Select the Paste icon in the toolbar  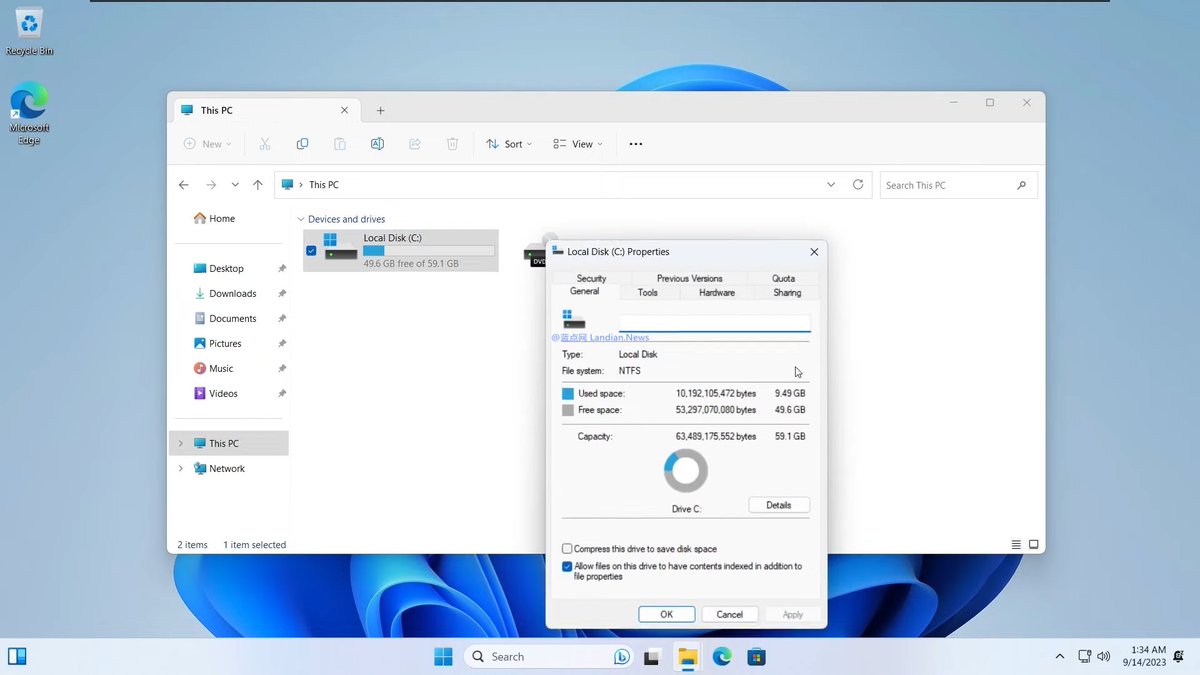pyautogui.click(x=339, y=143)
